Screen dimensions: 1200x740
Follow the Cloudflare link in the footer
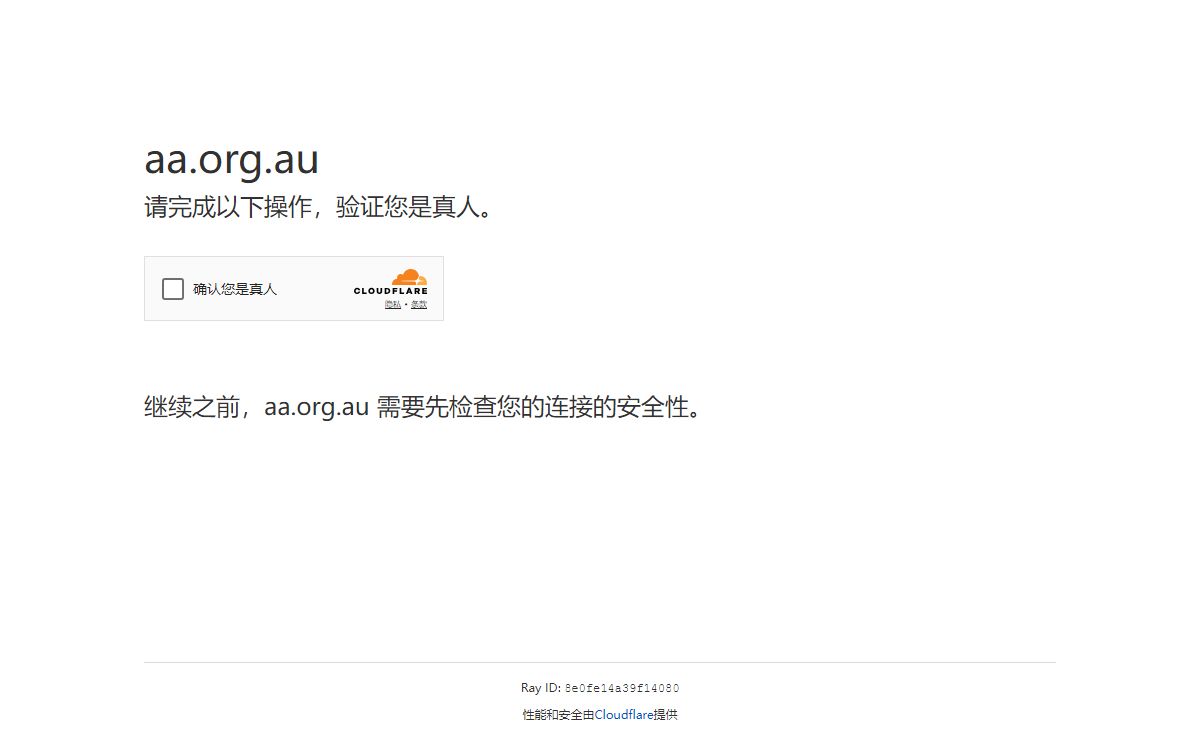pyautogui.click(x=624, y=715)
